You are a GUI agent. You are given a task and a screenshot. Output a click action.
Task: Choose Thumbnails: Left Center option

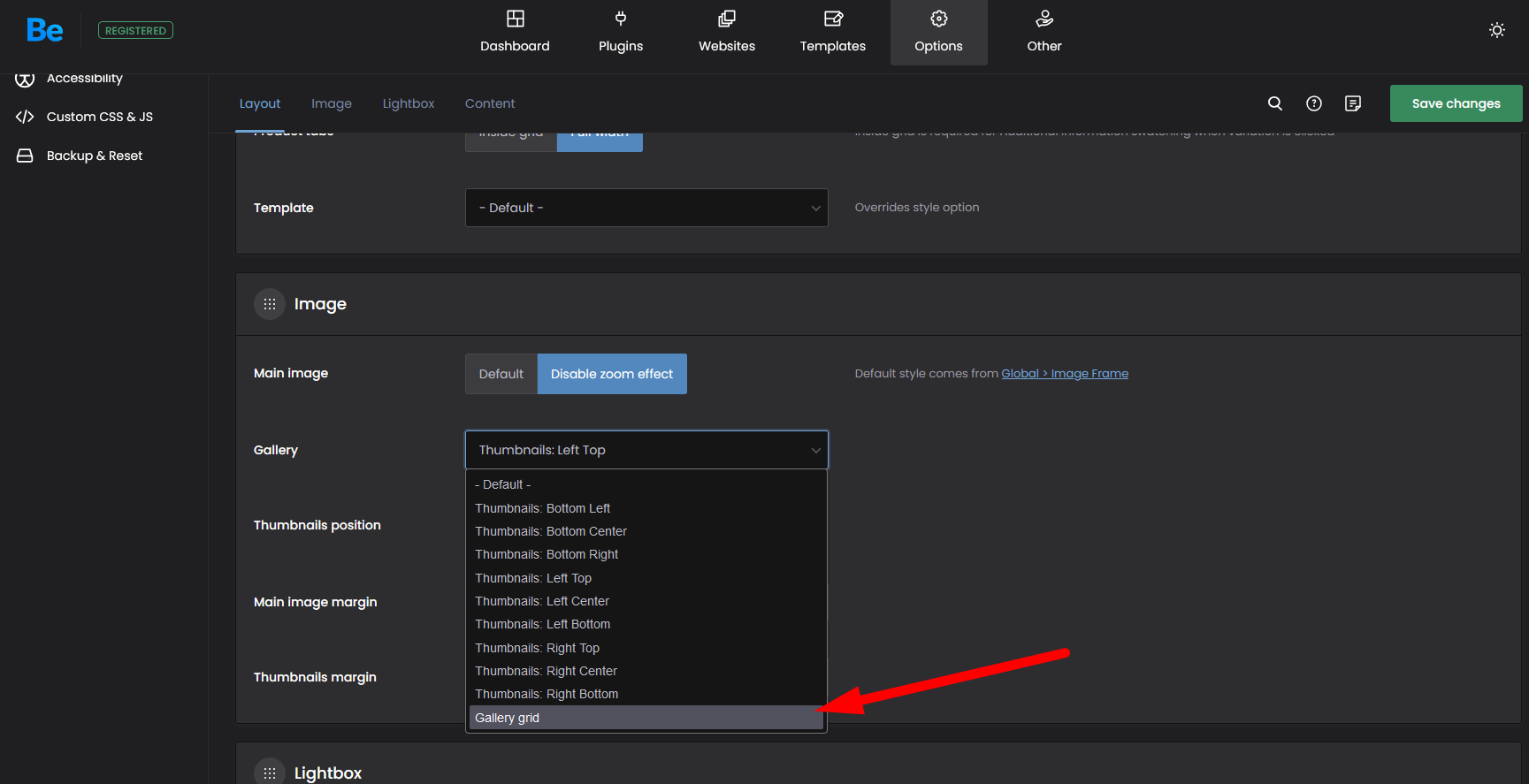[x=646, y=601]
